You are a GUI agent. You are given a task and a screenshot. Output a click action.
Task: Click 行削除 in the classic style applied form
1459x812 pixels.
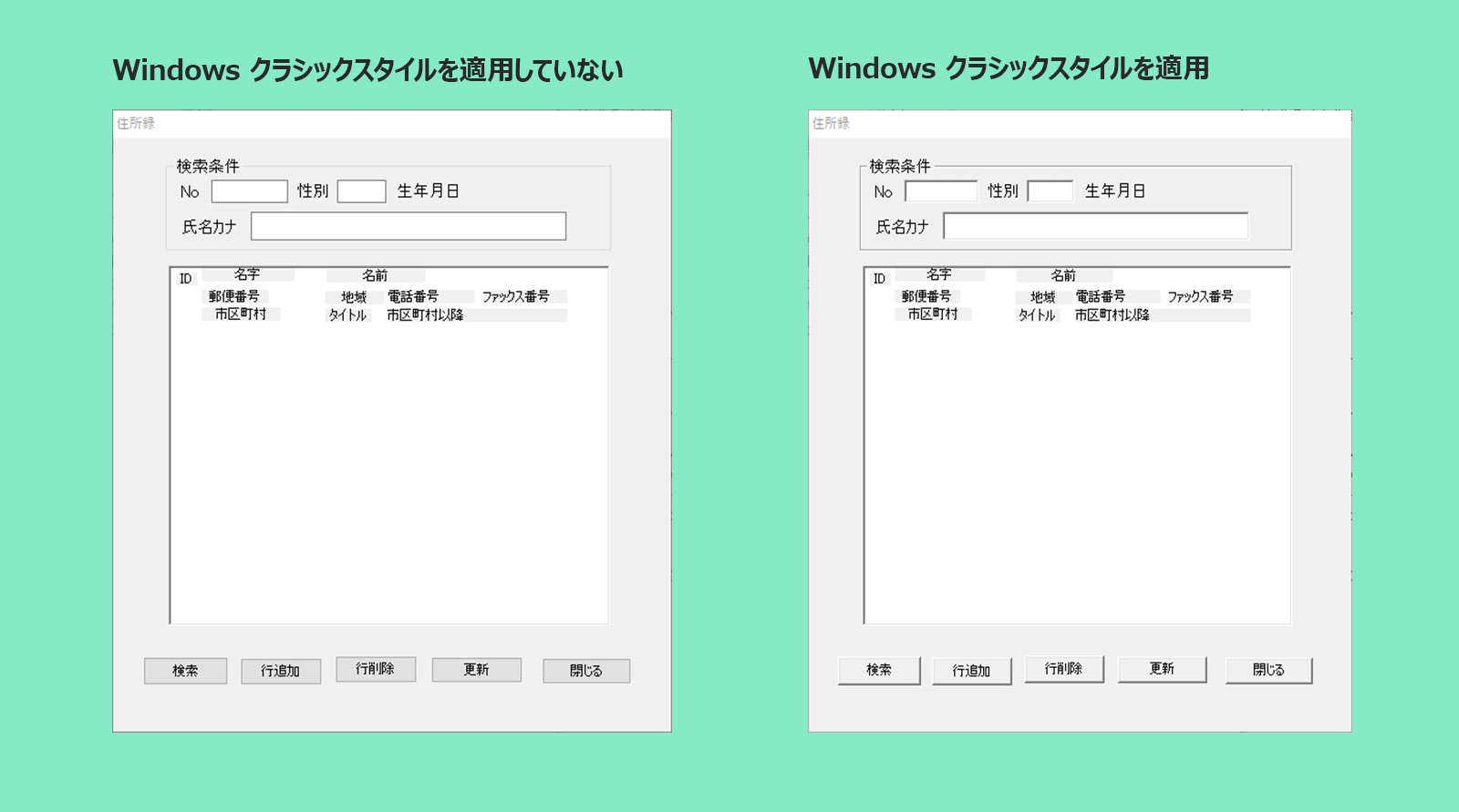point(1064,669)
